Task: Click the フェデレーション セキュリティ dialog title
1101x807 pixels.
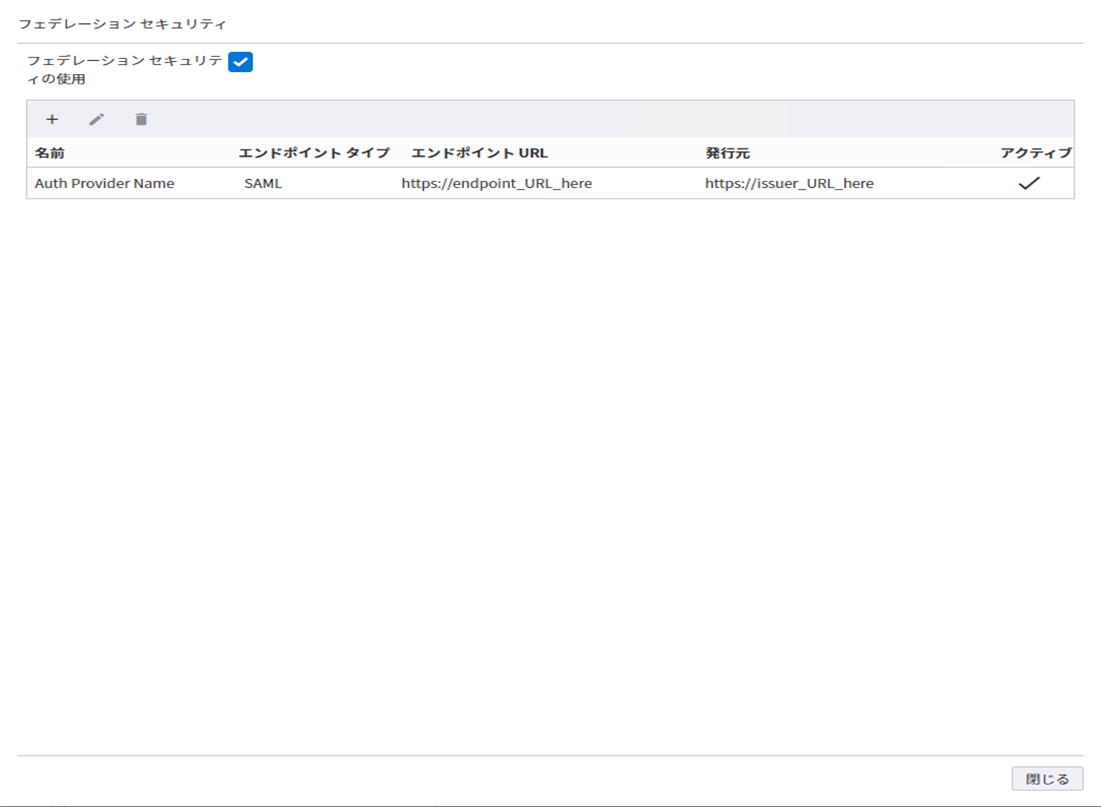Action: tap(122, 22)
